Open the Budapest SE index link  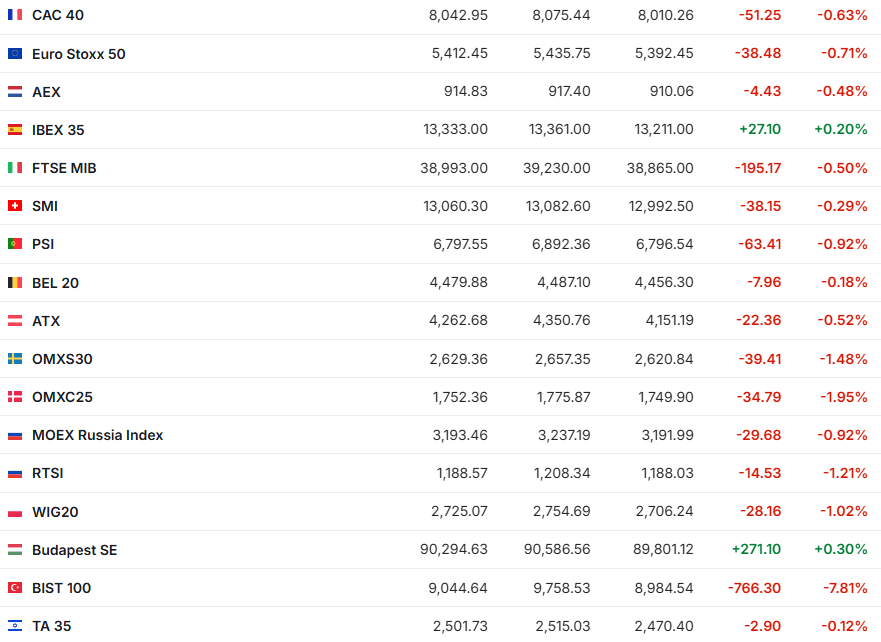pyautogui.click(x=74, y=550)
